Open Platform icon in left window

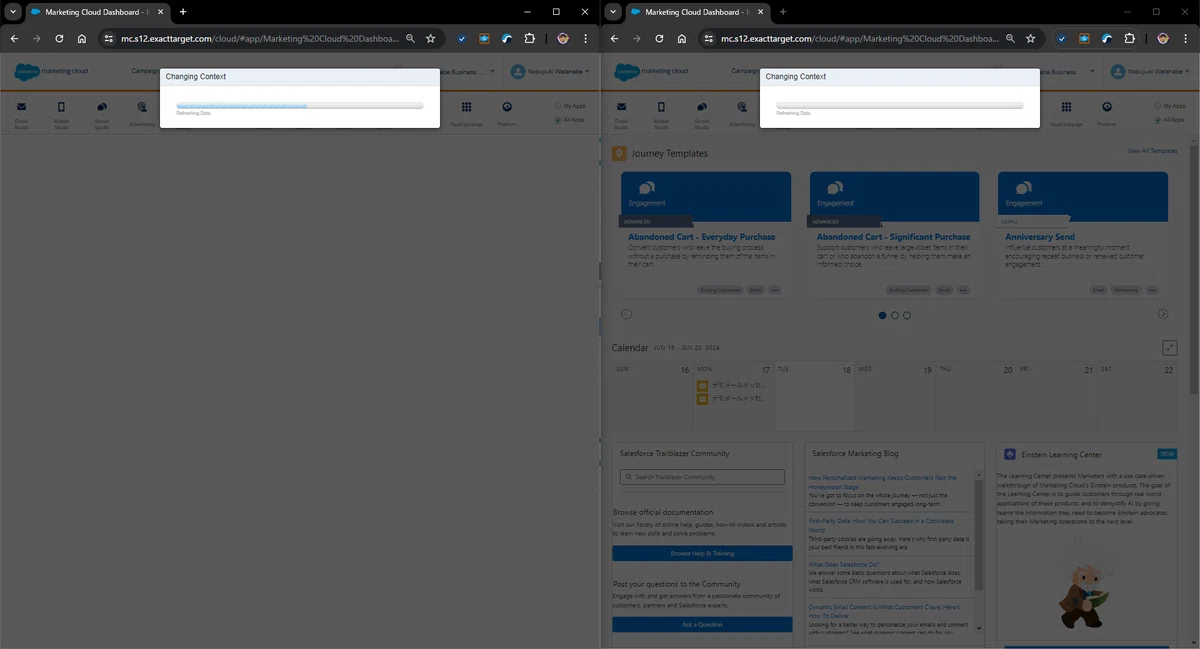507,107
